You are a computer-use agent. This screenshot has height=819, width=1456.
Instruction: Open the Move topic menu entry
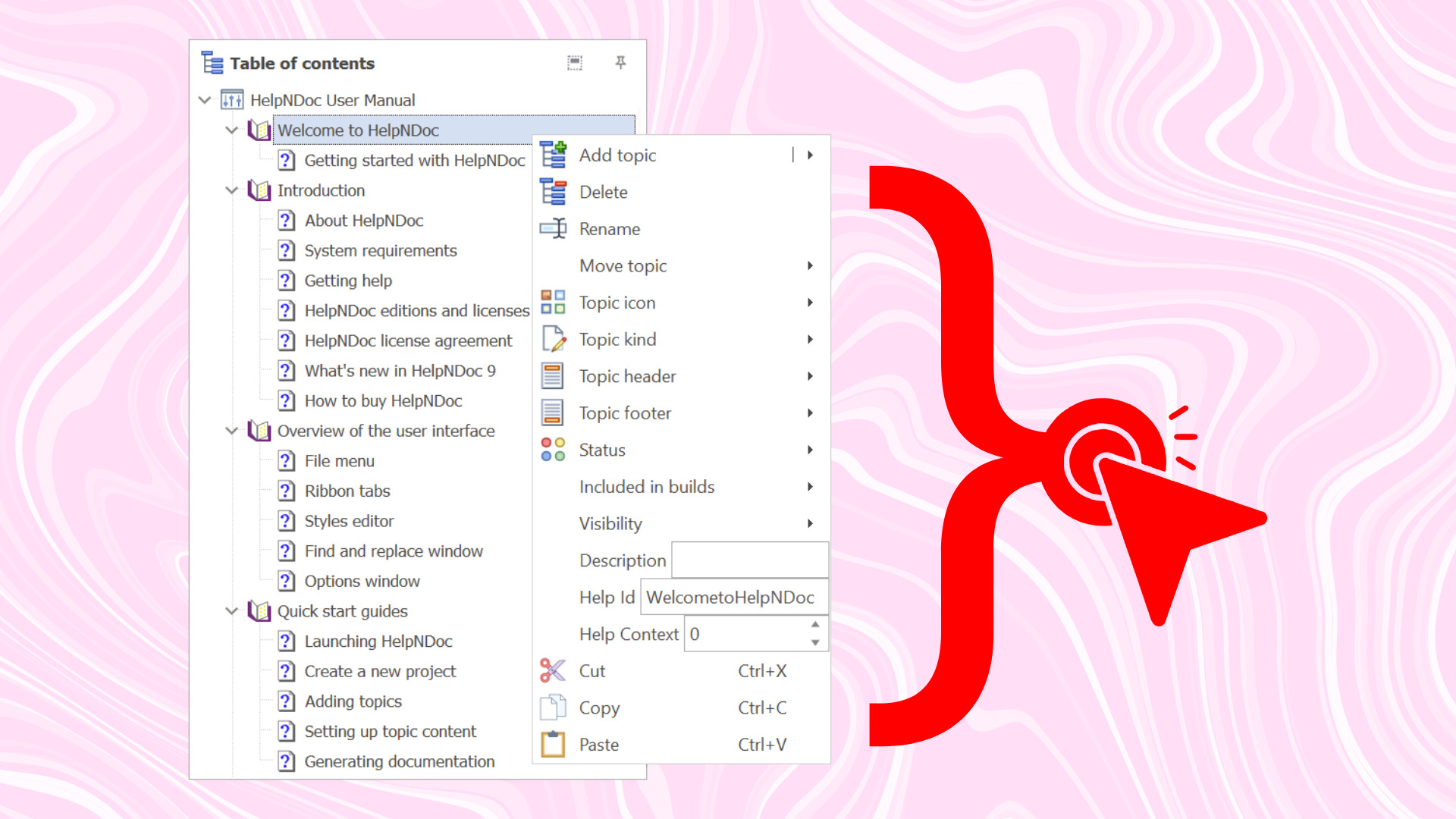pyautogui.click(x=681, y=265)
